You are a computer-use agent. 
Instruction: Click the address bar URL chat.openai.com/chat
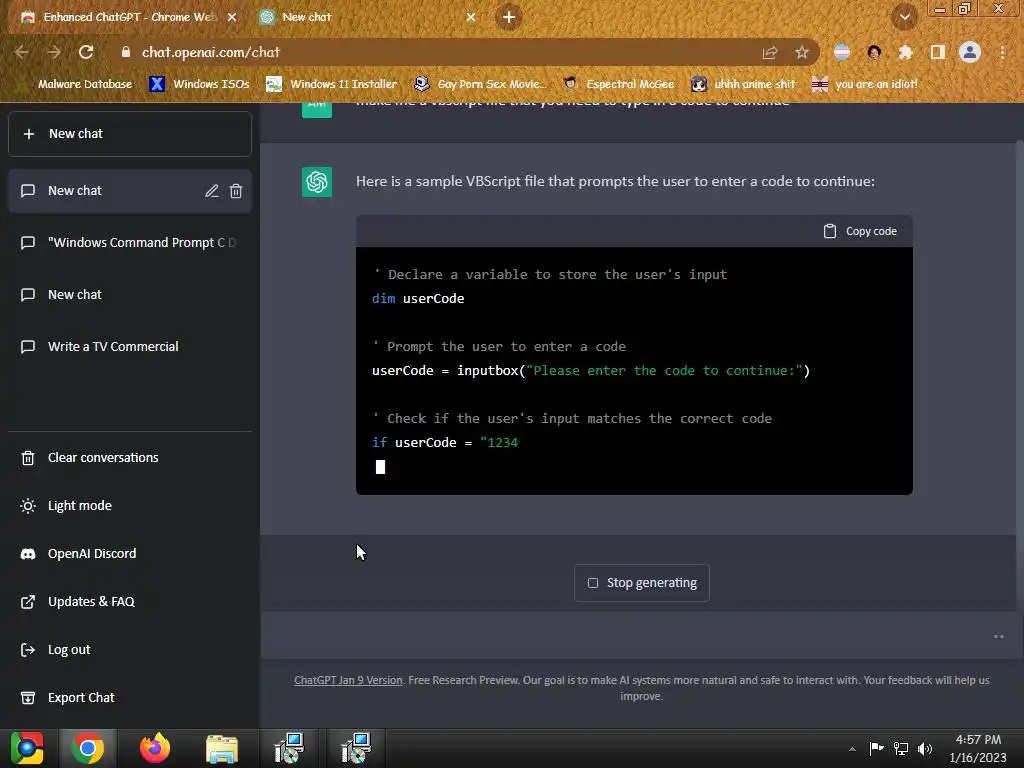click(x=211, y=52)
